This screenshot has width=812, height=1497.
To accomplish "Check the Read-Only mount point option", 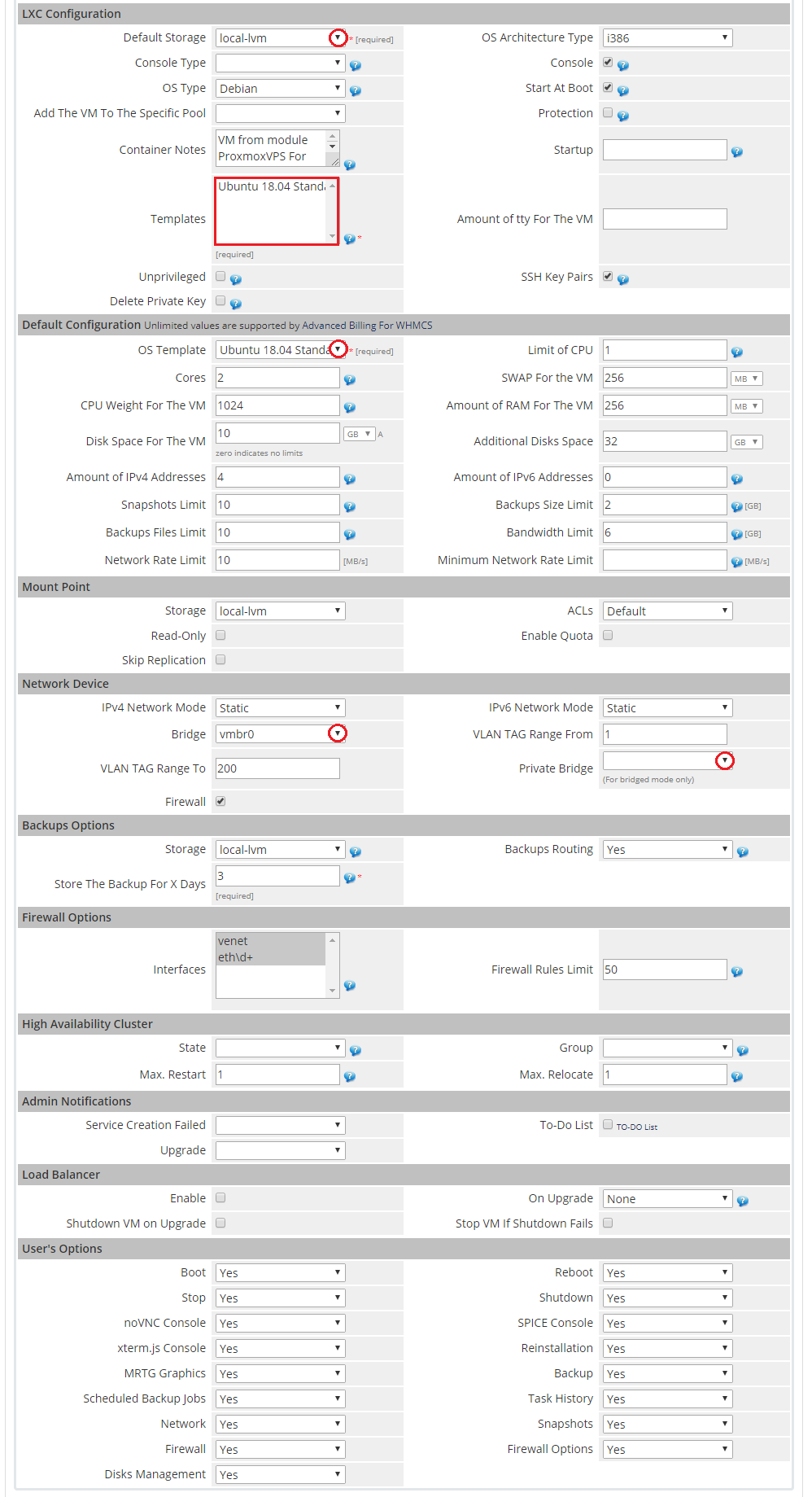I will [220, 635].
